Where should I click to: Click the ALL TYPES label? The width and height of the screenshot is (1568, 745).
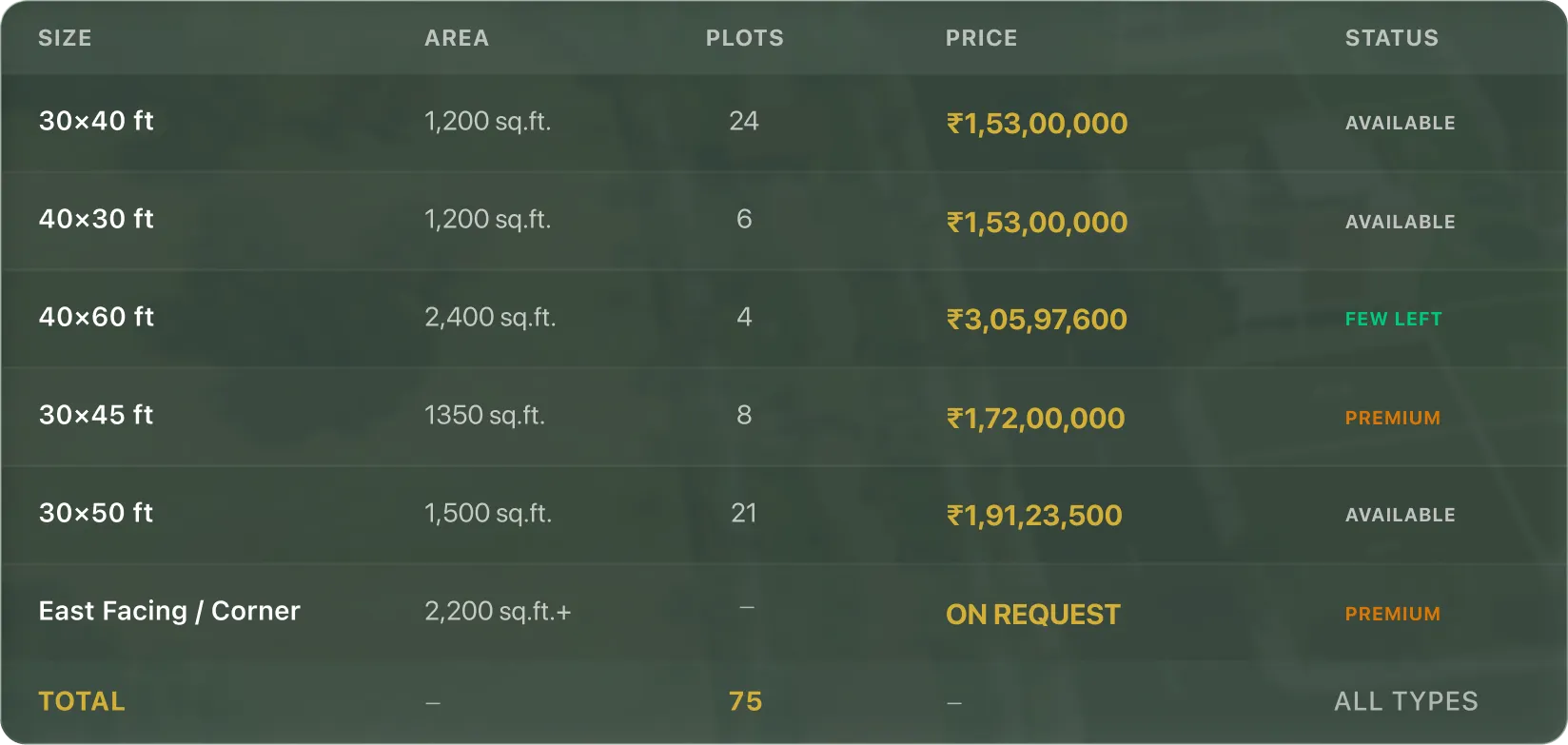coord(1406,701)
